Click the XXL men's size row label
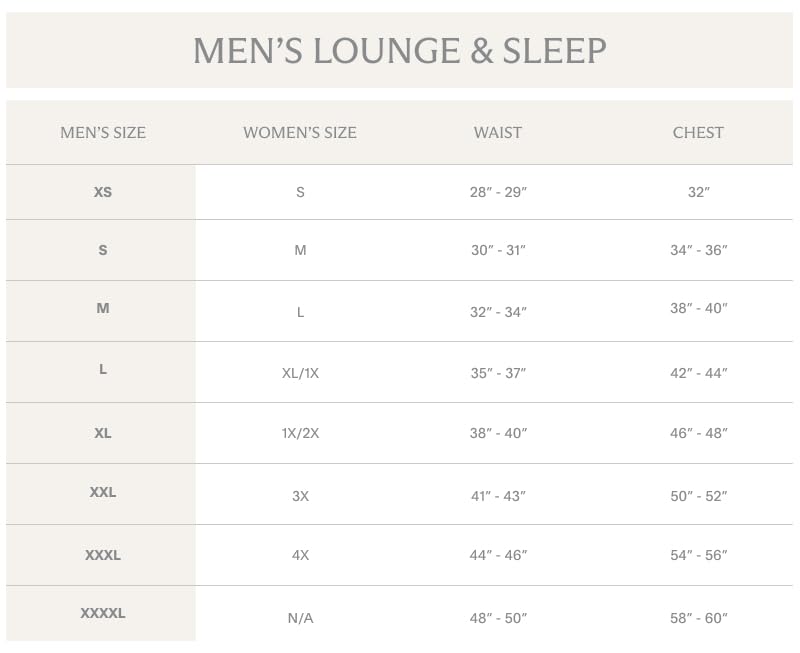Image resolution: width=800 pixels, height=653 pixels. [103, 492]
